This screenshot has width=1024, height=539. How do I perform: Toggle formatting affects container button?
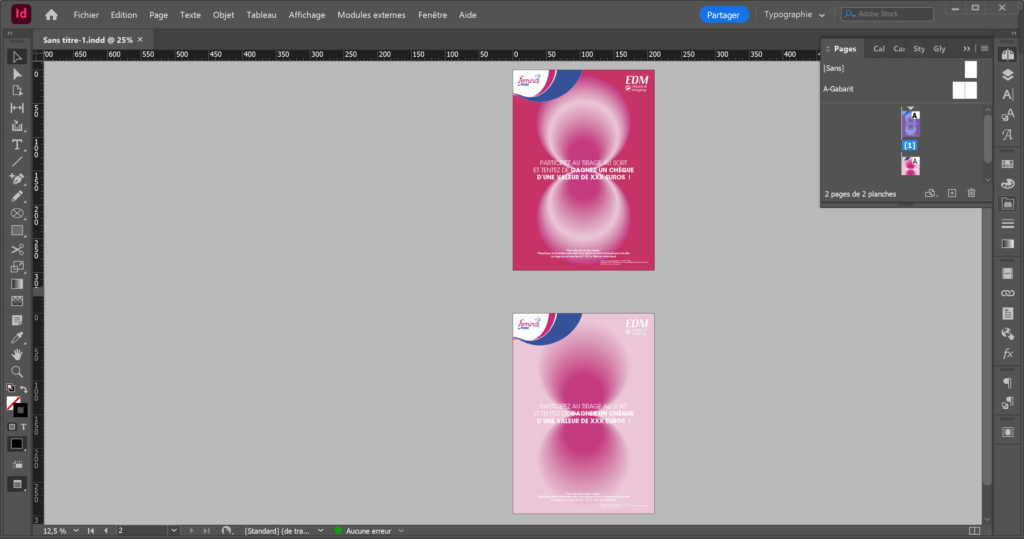[x=12, y=427]
